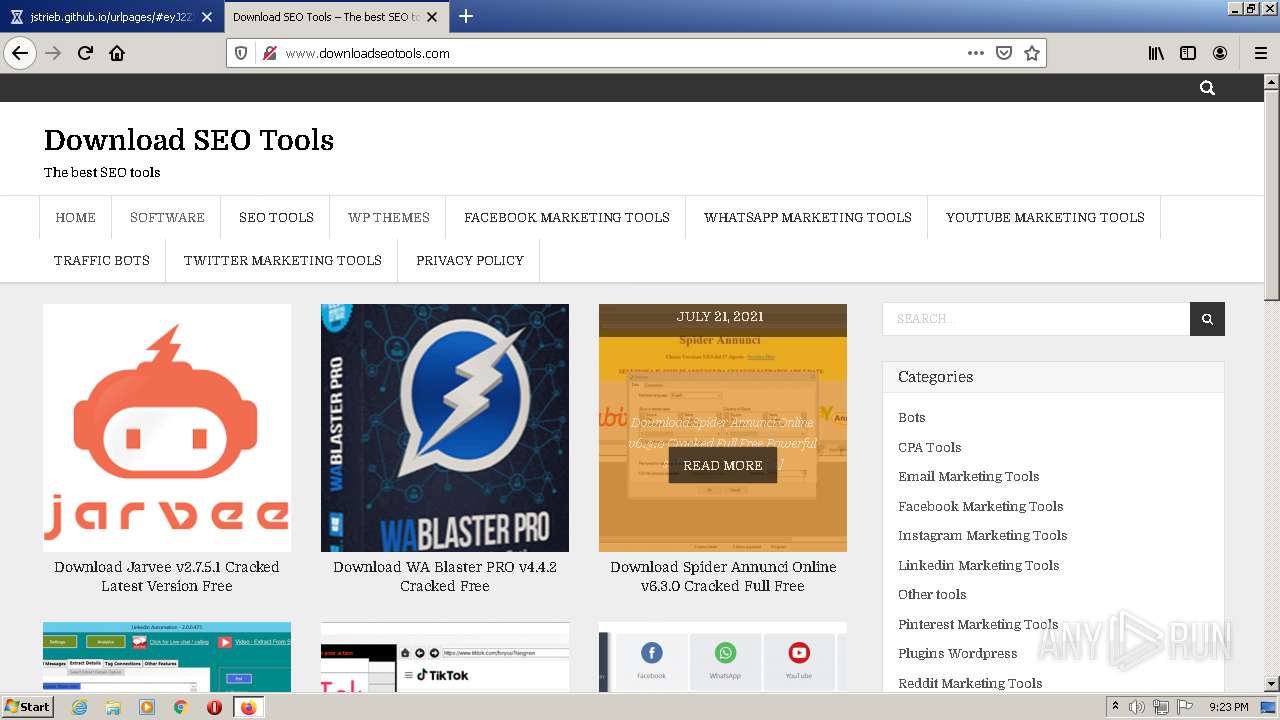Launch Internet Explorer from taskbar
Image resolution: width=1280 pixels, height=720 pixels.
point(80,707)
